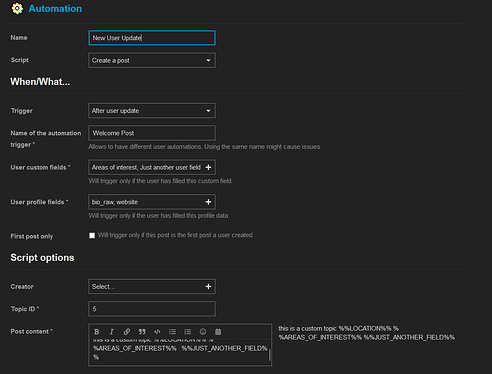
Task: Click the When/What... section heading
Action: (x=40, y=82)
